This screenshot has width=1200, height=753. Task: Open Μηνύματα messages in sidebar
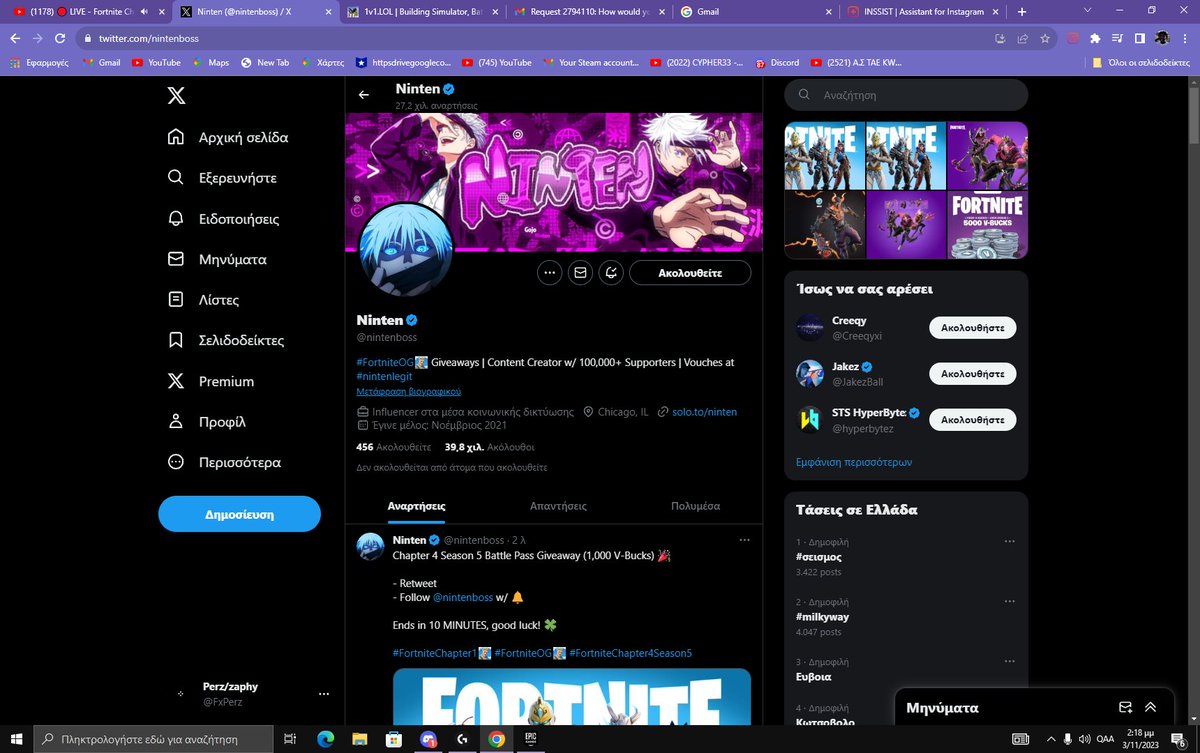point(217,259)
